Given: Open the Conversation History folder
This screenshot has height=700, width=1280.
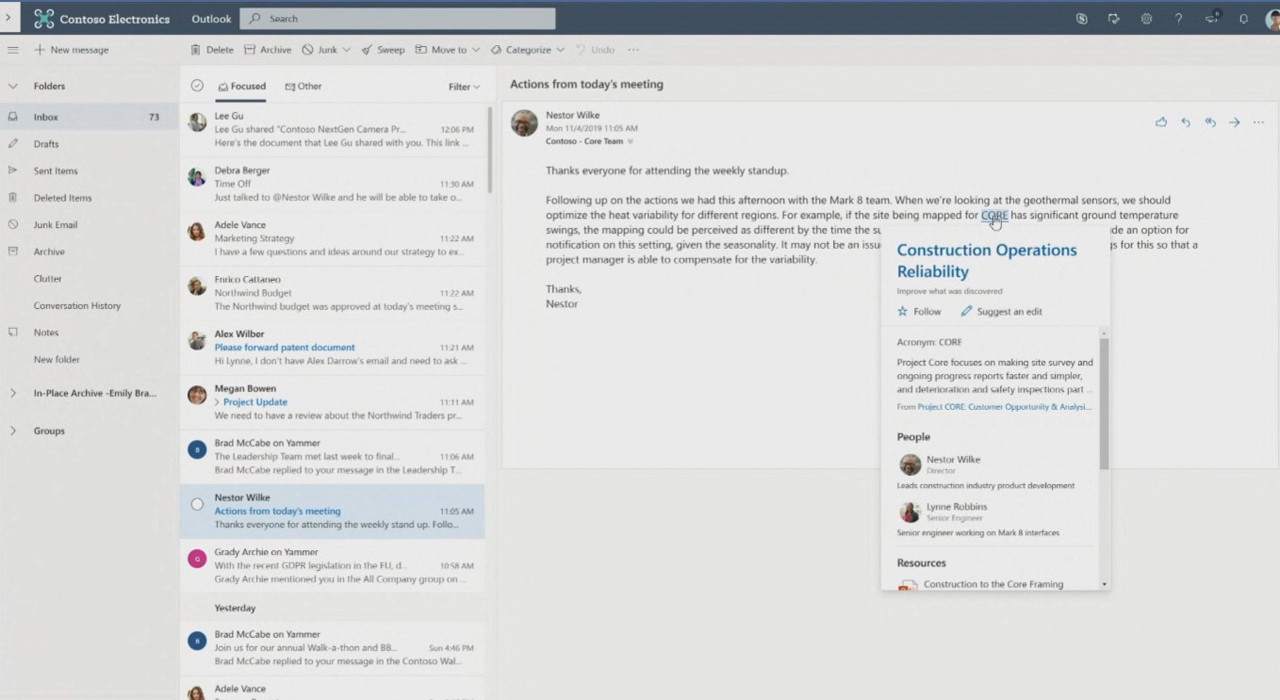Looking at the screenshot, I should (77, 305).
